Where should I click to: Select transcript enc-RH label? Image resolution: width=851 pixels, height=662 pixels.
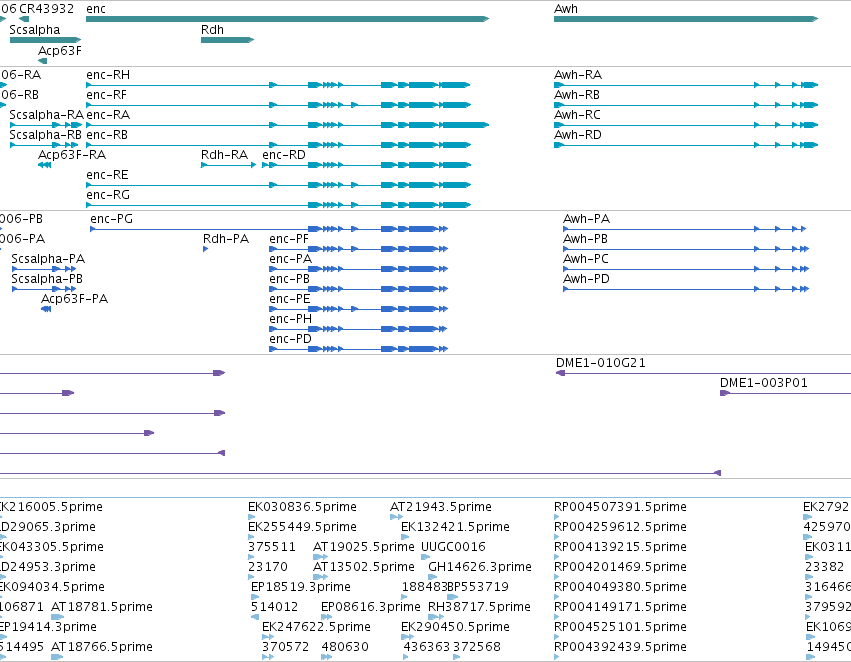(x=108, y=75)
